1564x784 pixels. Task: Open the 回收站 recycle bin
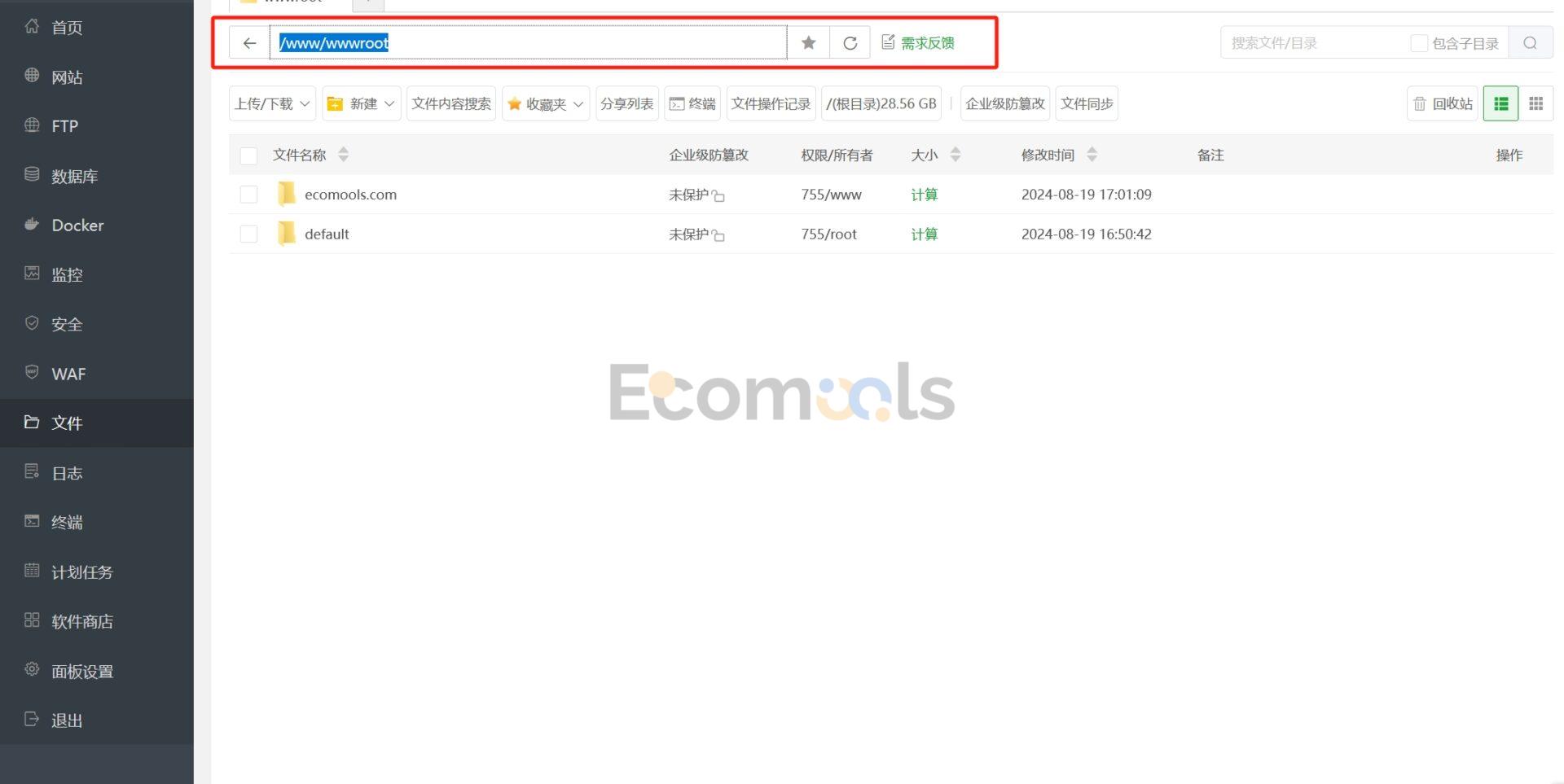point(1442,103)
